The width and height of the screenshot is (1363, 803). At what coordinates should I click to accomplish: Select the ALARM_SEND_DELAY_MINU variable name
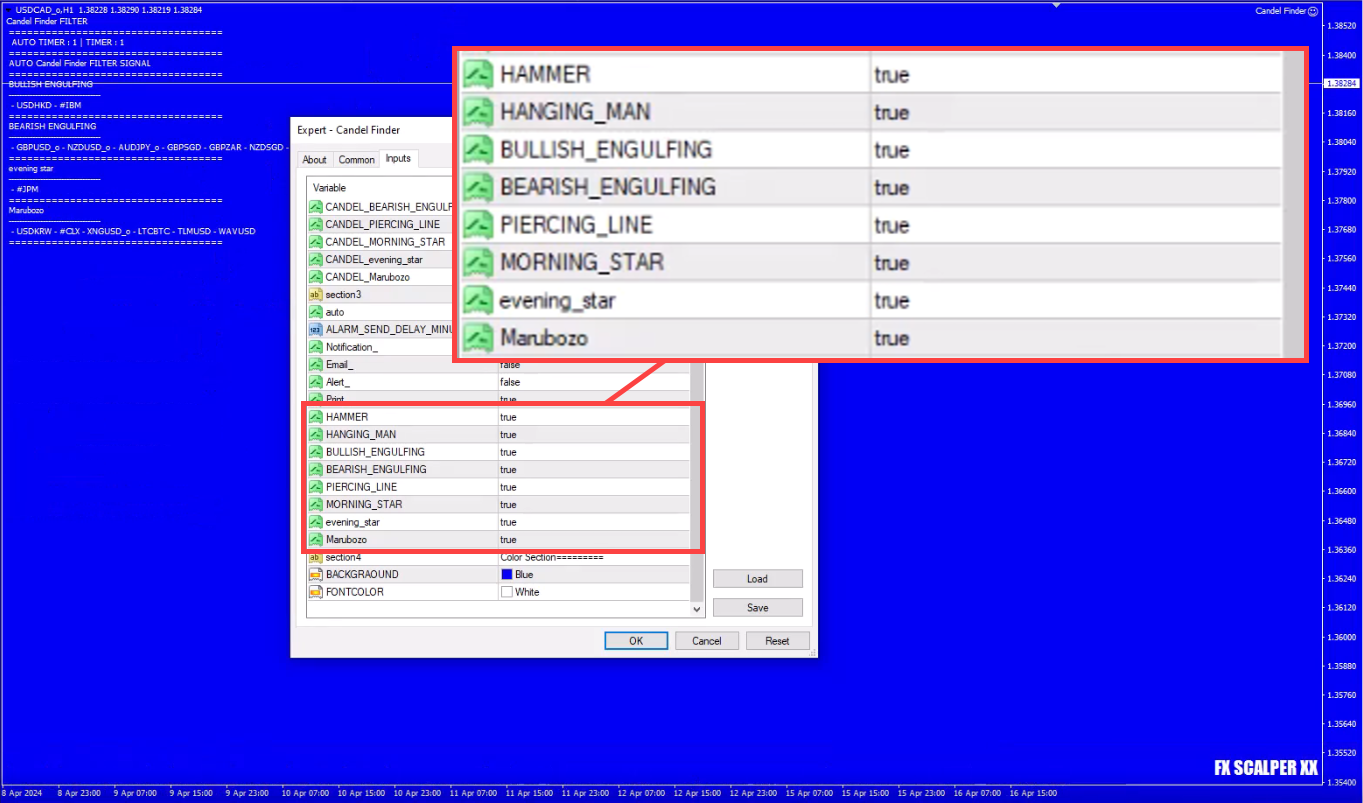click(390, 329)
